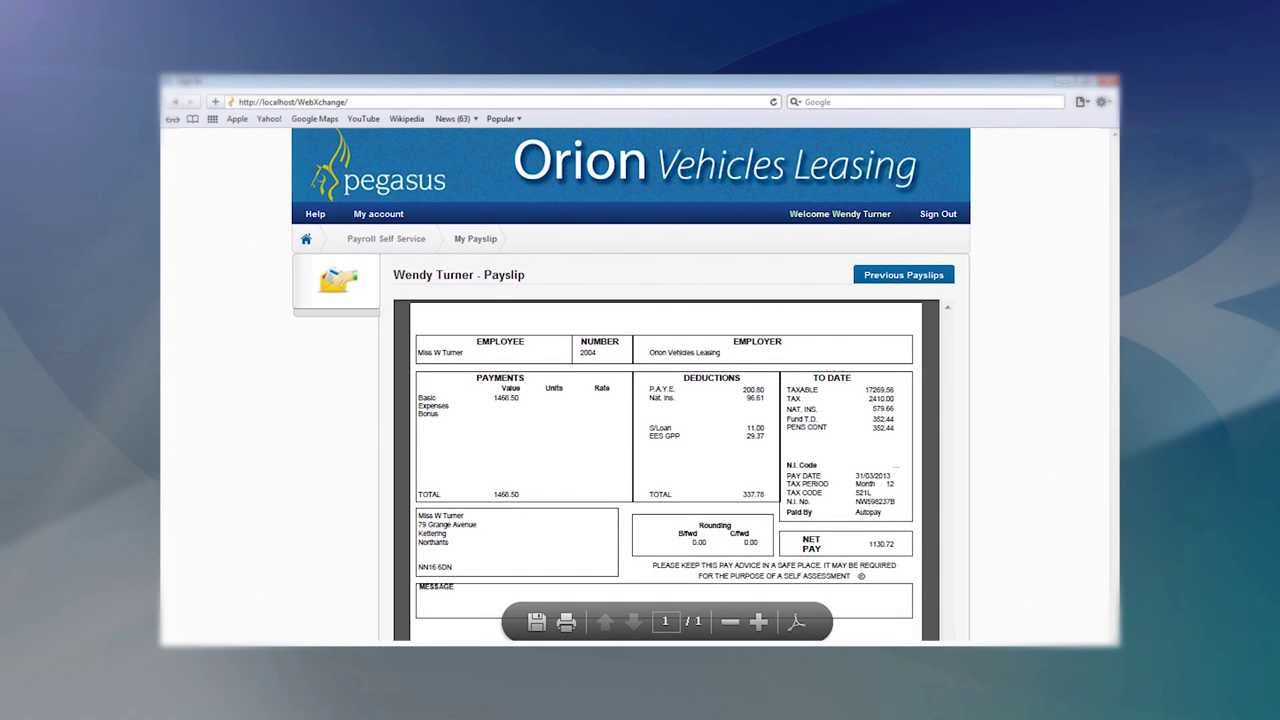The height and width of the screenshot is (720, 1280).
Task: Open the browser page menu icon
Action: [x=1082, y=102]
